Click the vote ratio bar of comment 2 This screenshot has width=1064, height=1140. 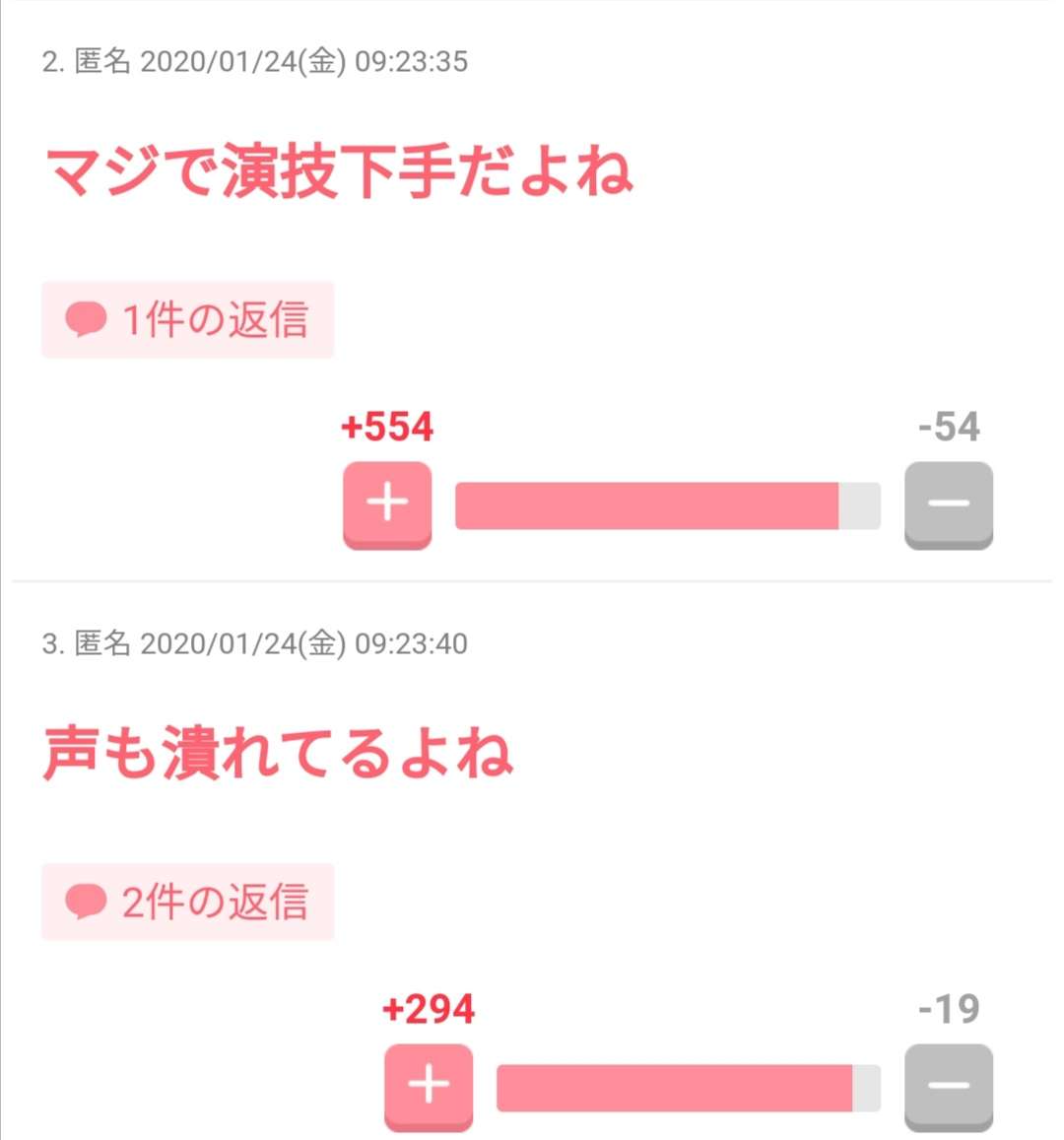(668, 505)
